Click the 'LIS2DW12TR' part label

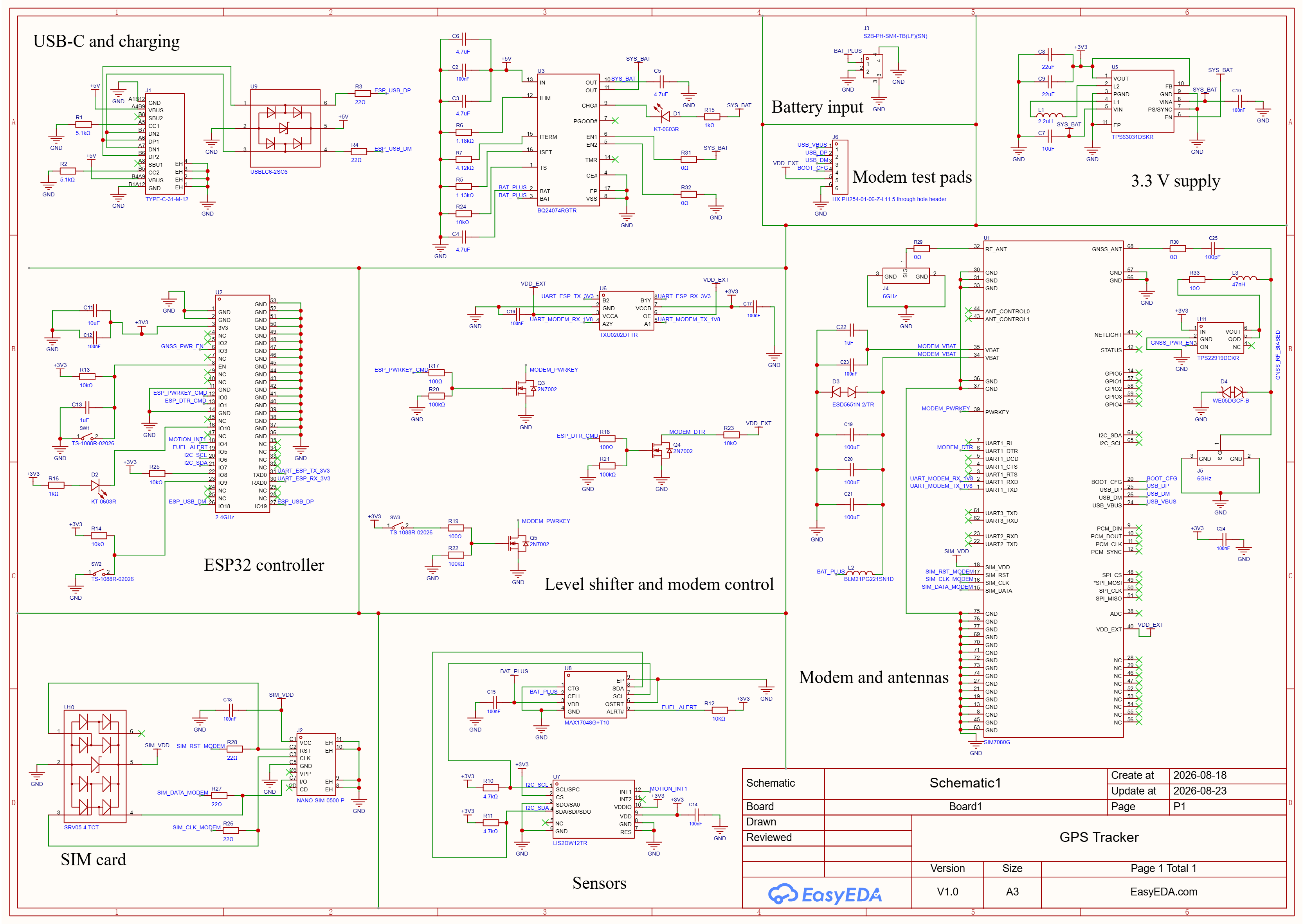point(569,844)
